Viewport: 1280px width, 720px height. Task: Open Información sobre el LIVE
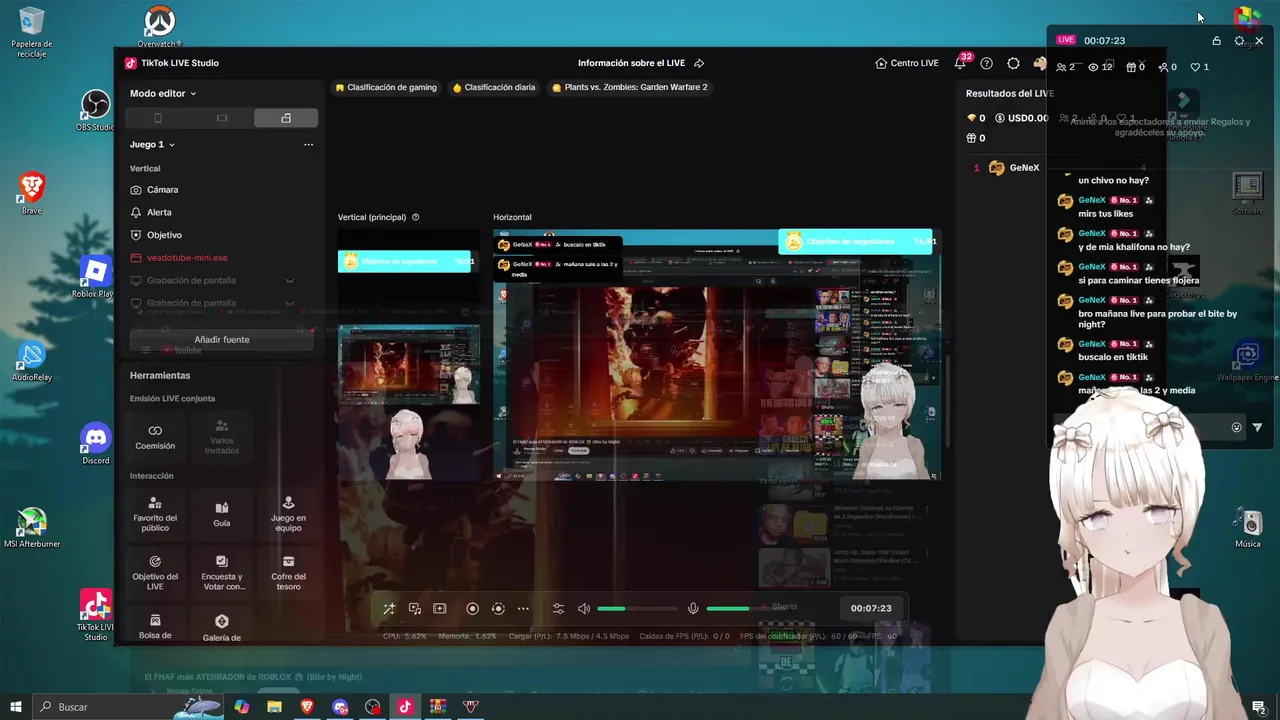[631, 63]
